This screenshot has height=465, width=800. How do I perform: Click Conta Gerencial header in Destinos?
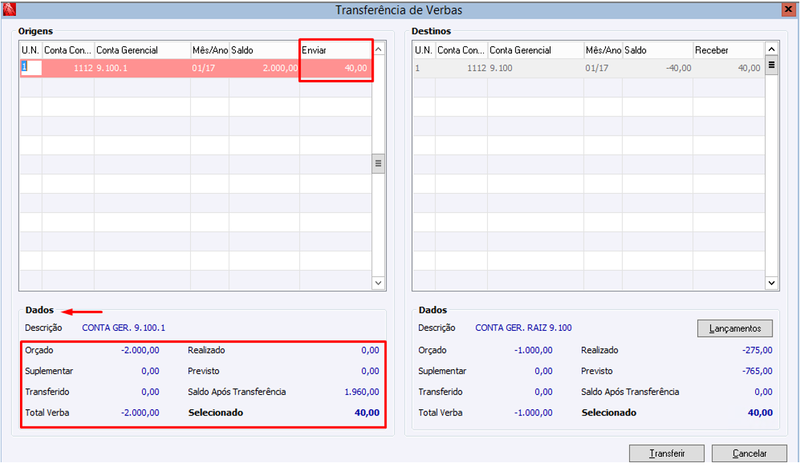coord(536,50)
